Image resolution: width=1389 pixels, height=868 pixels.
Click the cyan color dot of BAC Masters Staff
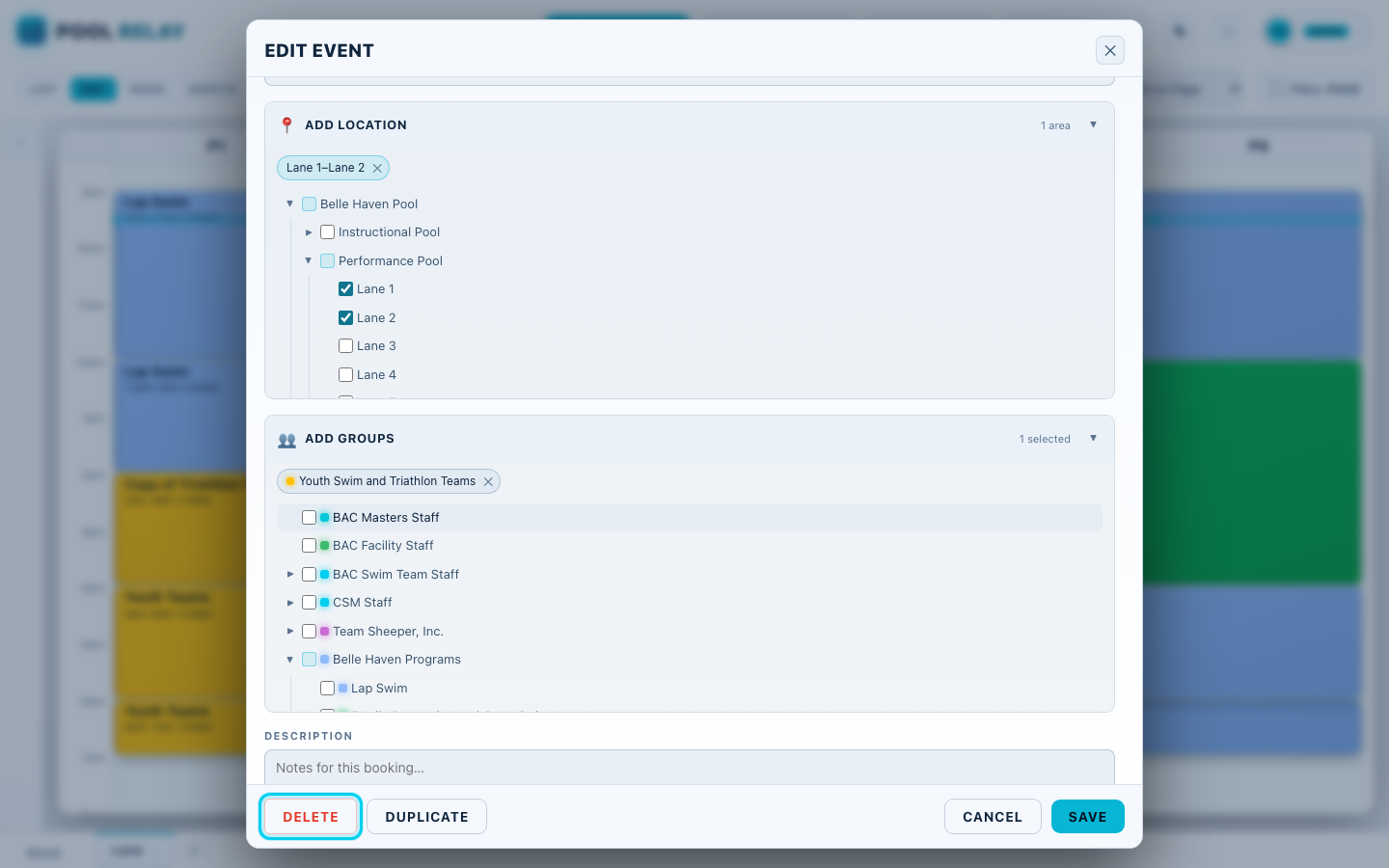325,518
